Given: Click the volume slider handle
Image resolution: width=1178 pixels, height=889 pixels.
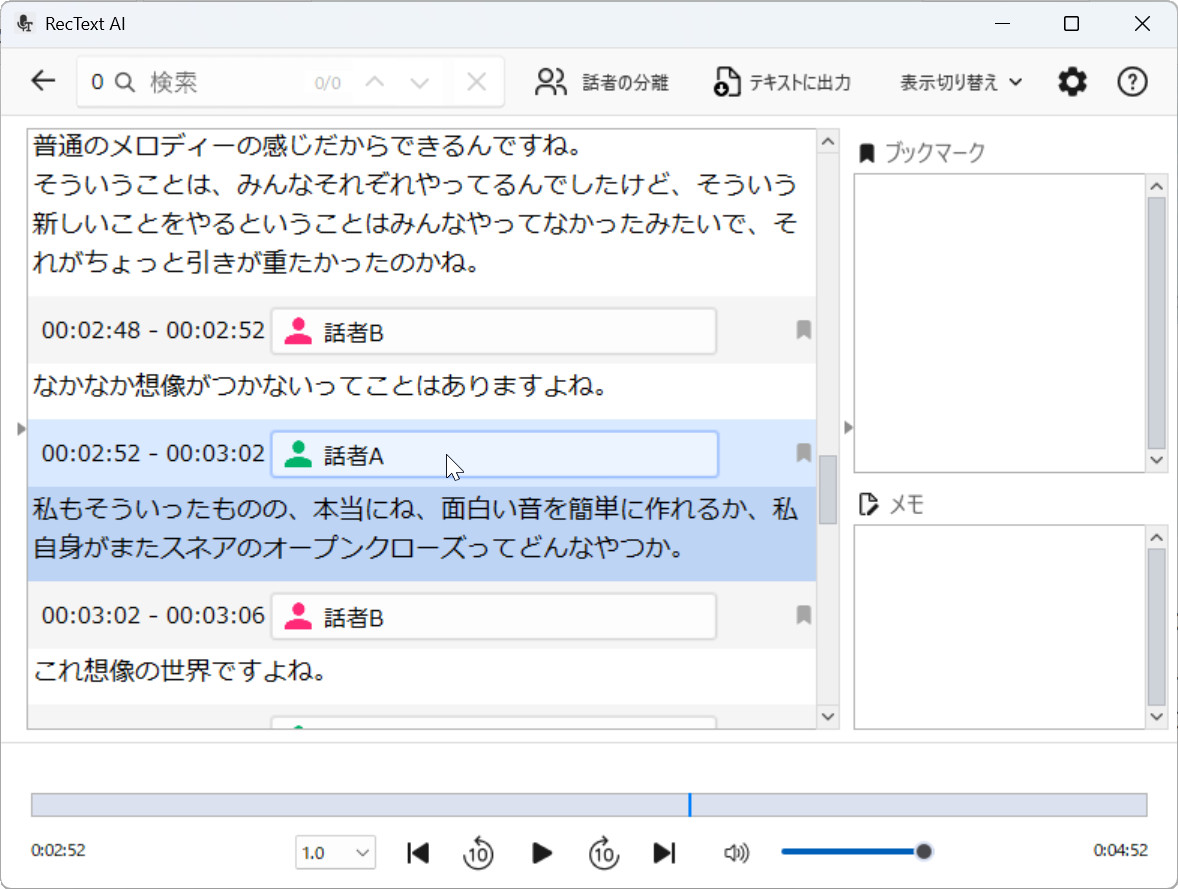Looking at the screenshot, I should coord(924,851).
